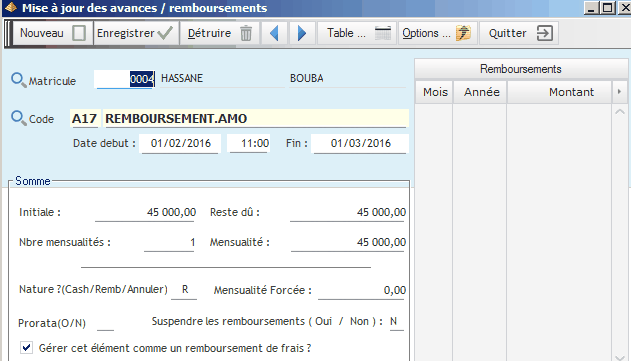The width and height of the screenshot is (631, 361).
Task: Open the Table ... view
Action: click(x=357, y=33)
